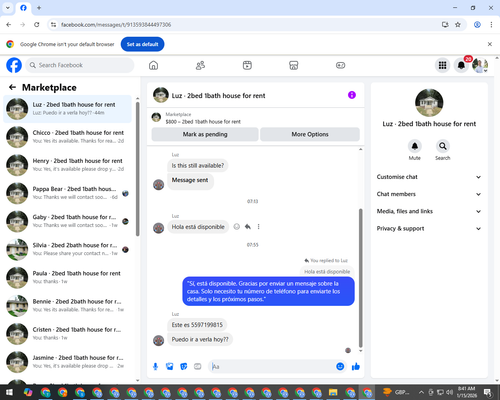The height and width of the screenshot is (400, 500).
Task: Choose a sticker icon in composer
Action: coord(184,367)
